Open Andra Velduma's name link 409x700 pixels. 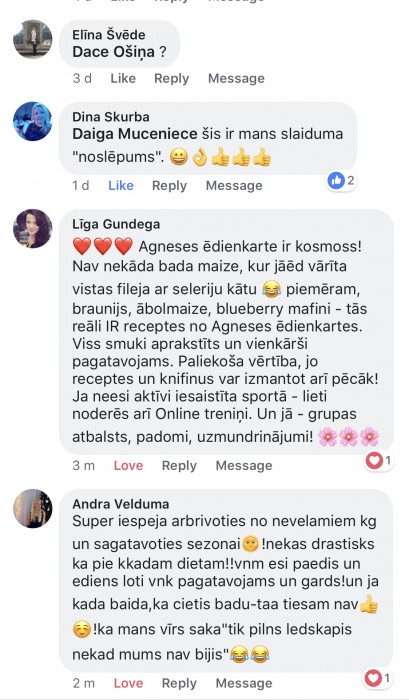click(121, 504)
